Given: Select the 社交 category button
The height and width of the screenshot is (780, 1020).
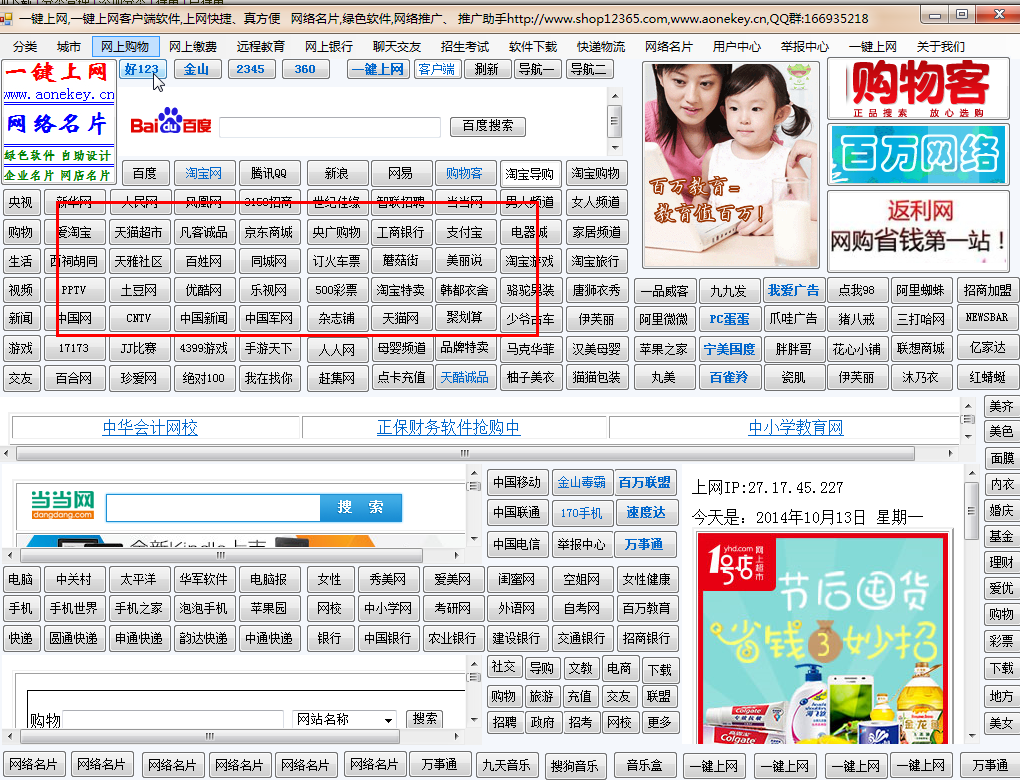Looking at the screenshot, I should point(503,667).
